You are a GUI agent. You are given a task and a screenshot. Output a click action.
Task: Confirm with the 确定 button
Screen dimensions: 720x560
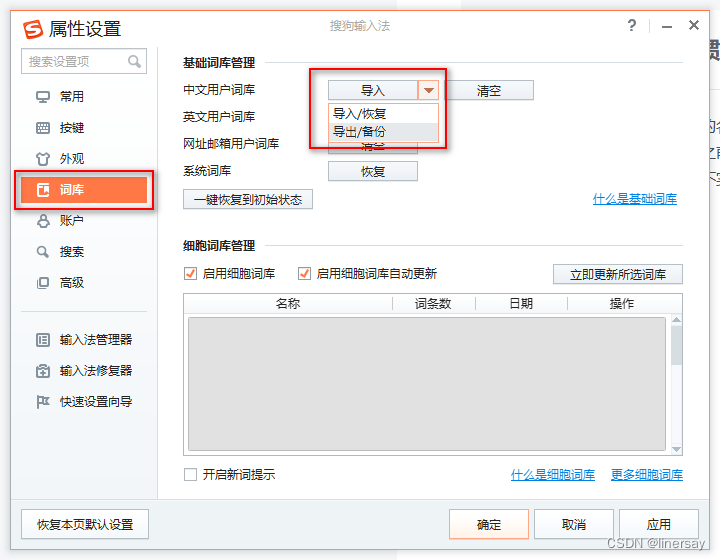(489, 524)
